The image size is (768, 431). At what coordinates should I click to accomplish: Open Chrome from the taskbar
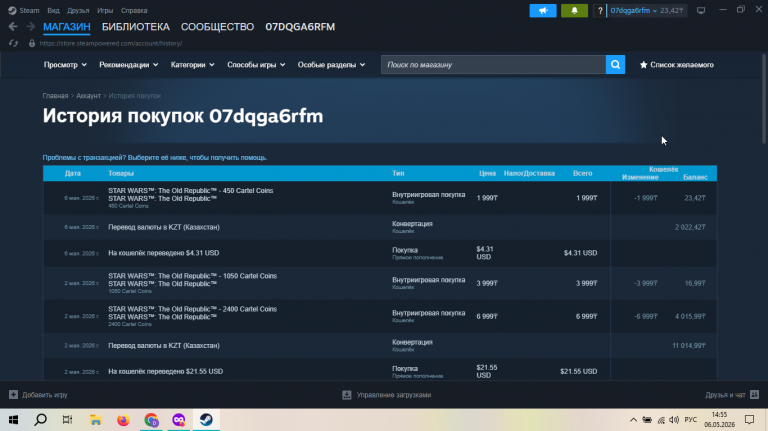pyautogui.click(x=151, y=420)
